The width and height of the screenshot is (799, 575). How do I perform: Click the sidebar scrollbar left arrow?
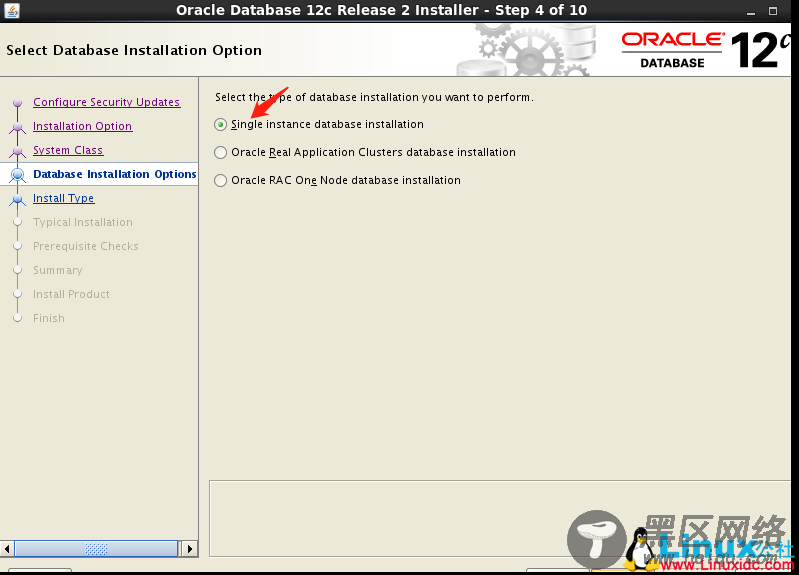pyautogui.click(x=7, y=548)
